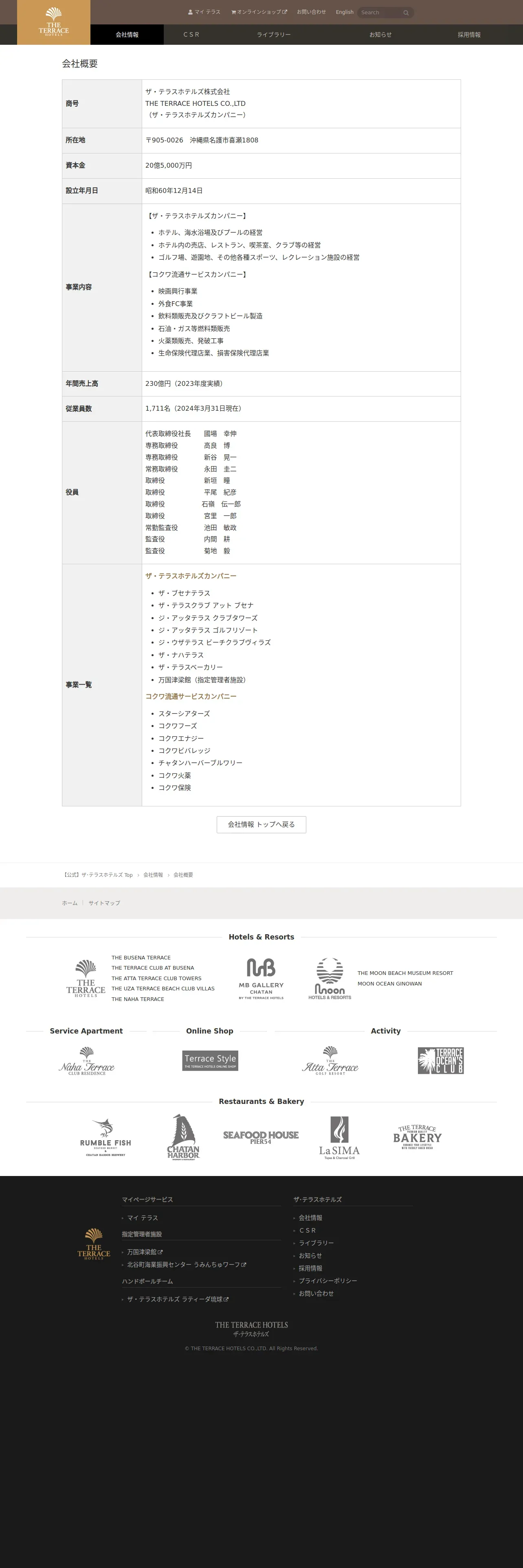Click the address 沖縄県名護市喜瀬1808
523x1568 pixels.
tap(224, 140)
